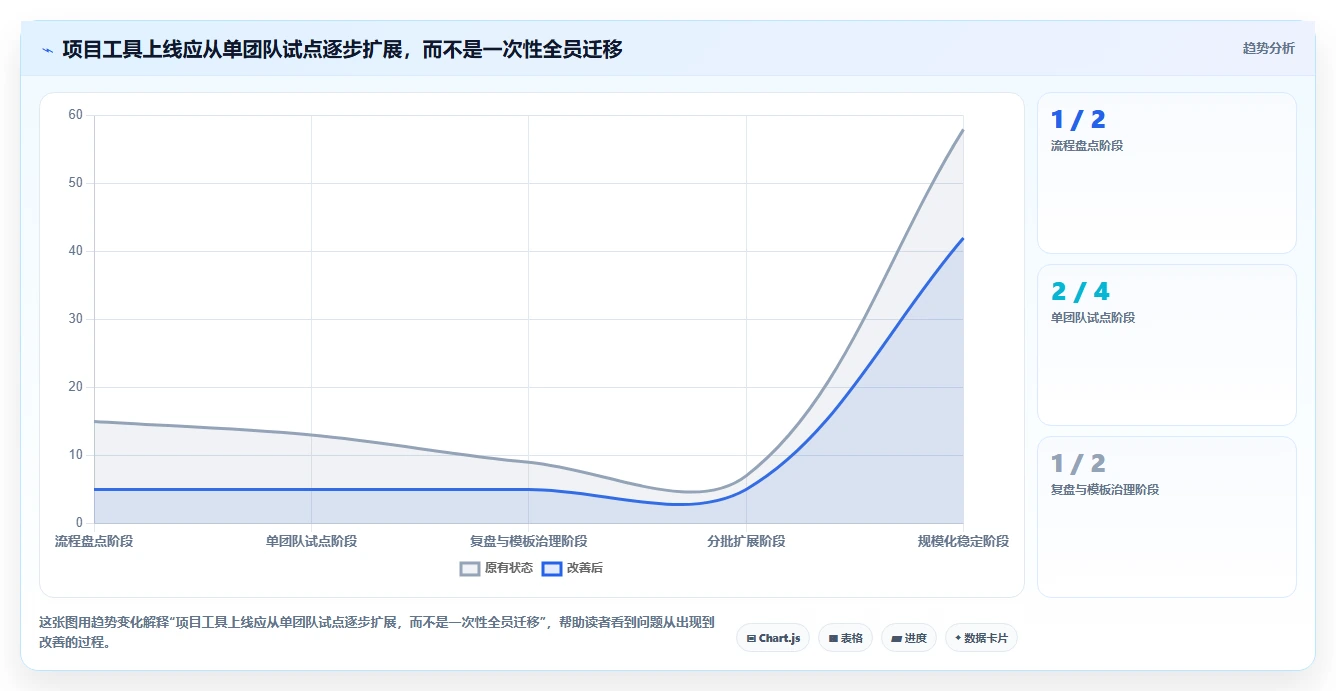Select the 进度 tag
The image size is (1336, 691).
pyautogui.click(x=908, y=638)
